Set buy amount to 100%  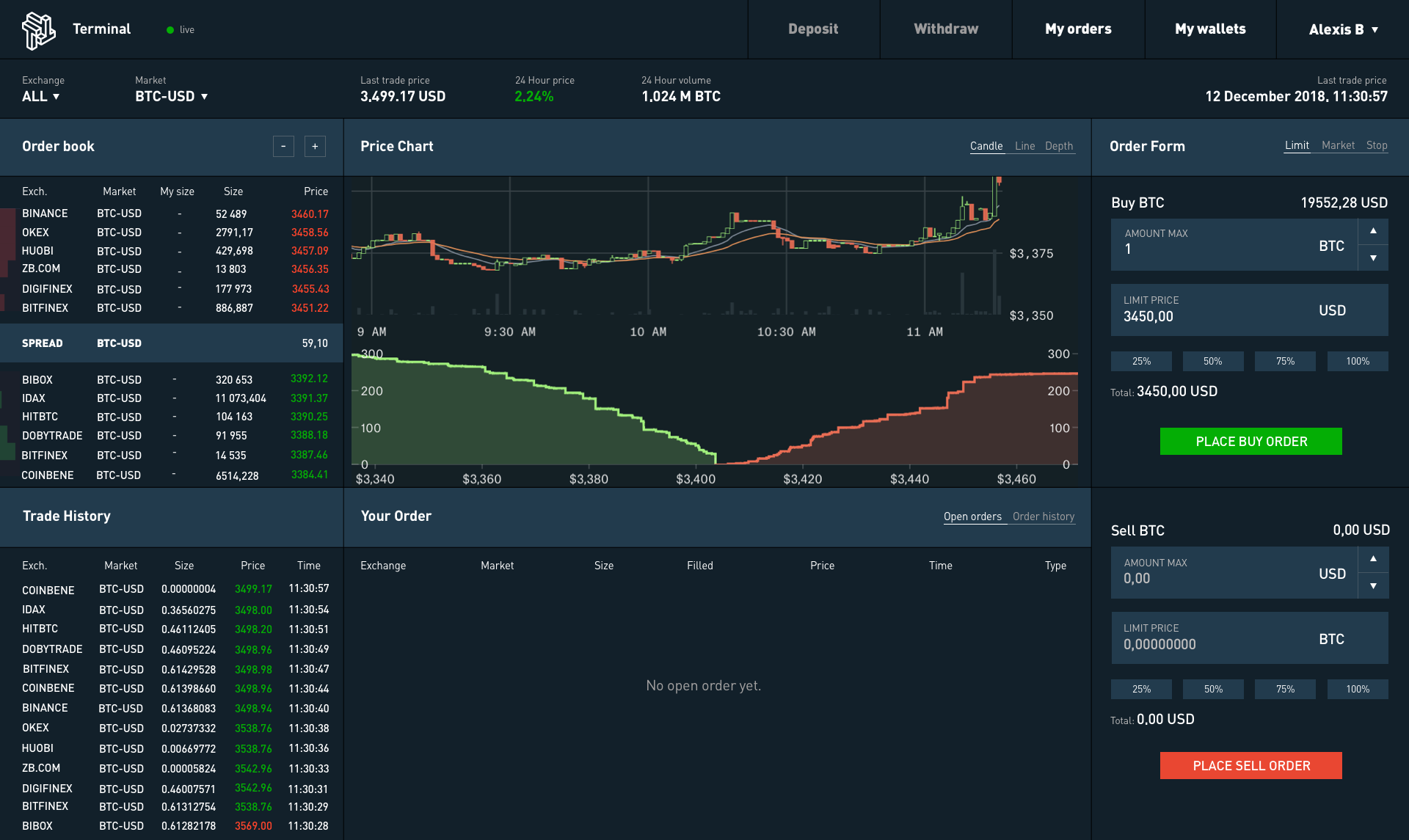(x=1358, y=361)
